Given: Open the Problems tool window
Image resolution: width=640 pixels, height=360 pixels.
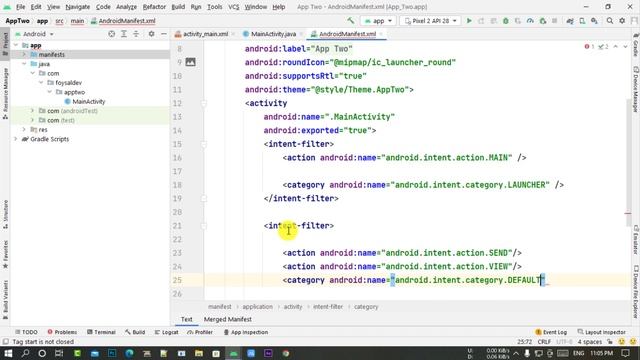Looking at the screenshot, I should [x=62, y=332].
